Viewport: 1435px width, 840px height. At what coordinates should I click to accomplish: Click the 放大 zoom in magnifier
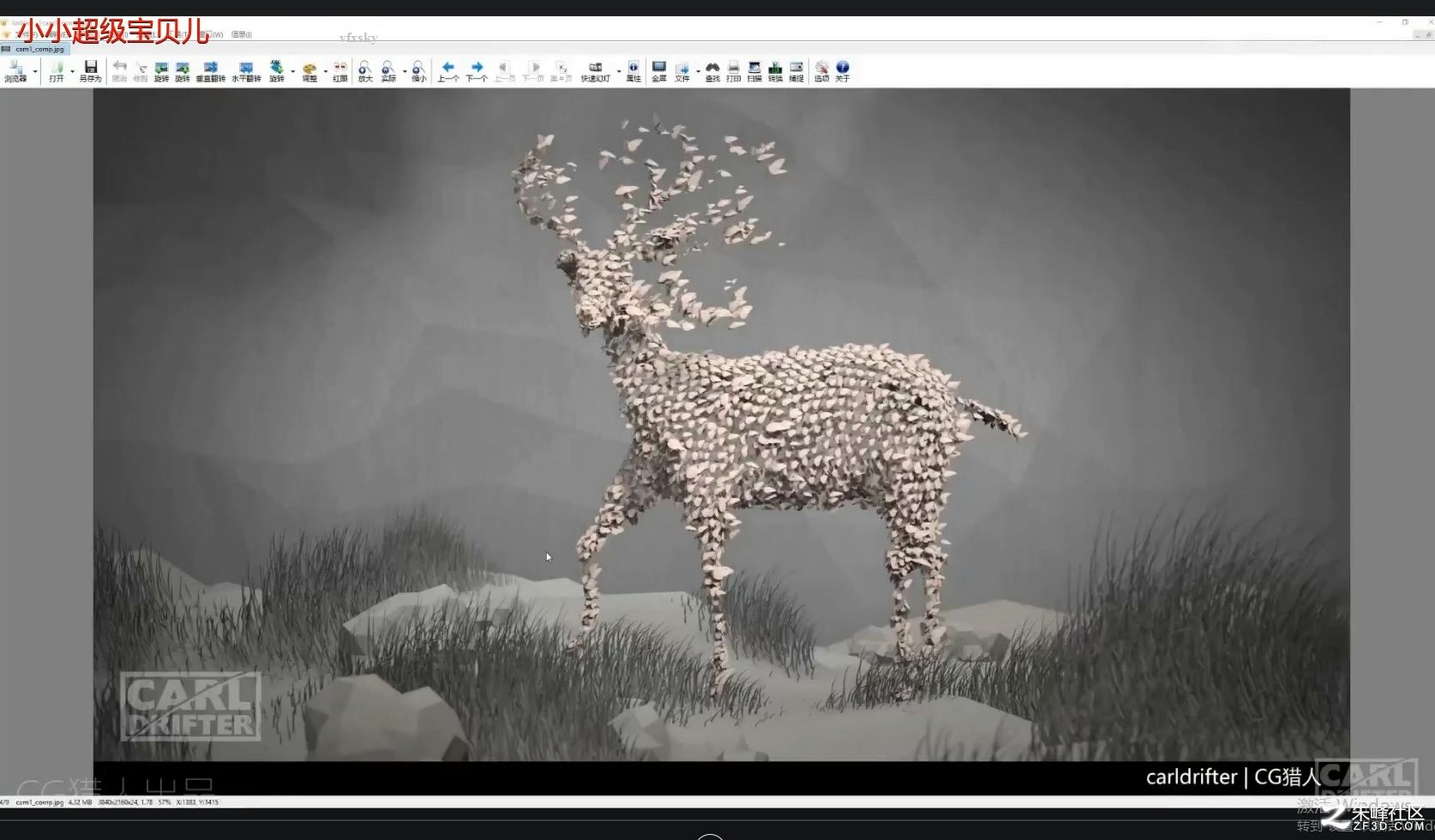[x=365, y=71]
